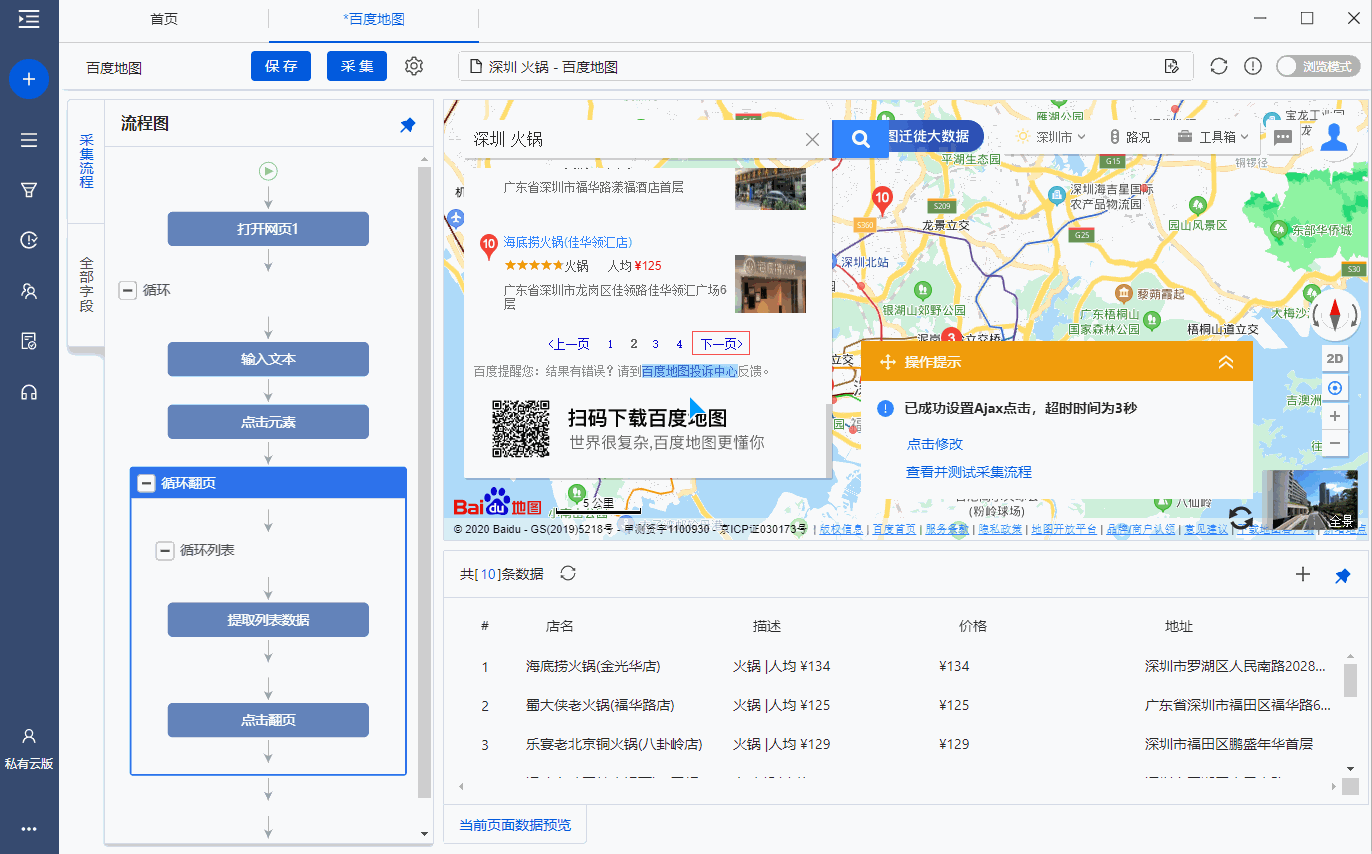This screenshot has height=854, width=1372.
Task: Click the flow start play icon
Action: [x=268, y=171]
